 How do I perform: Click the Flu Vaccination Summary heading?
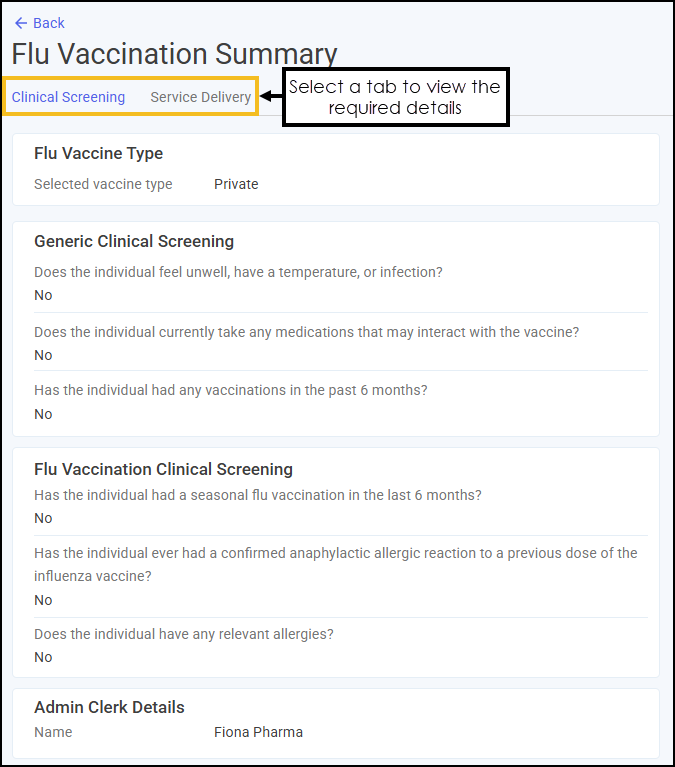tap(174, 53)
